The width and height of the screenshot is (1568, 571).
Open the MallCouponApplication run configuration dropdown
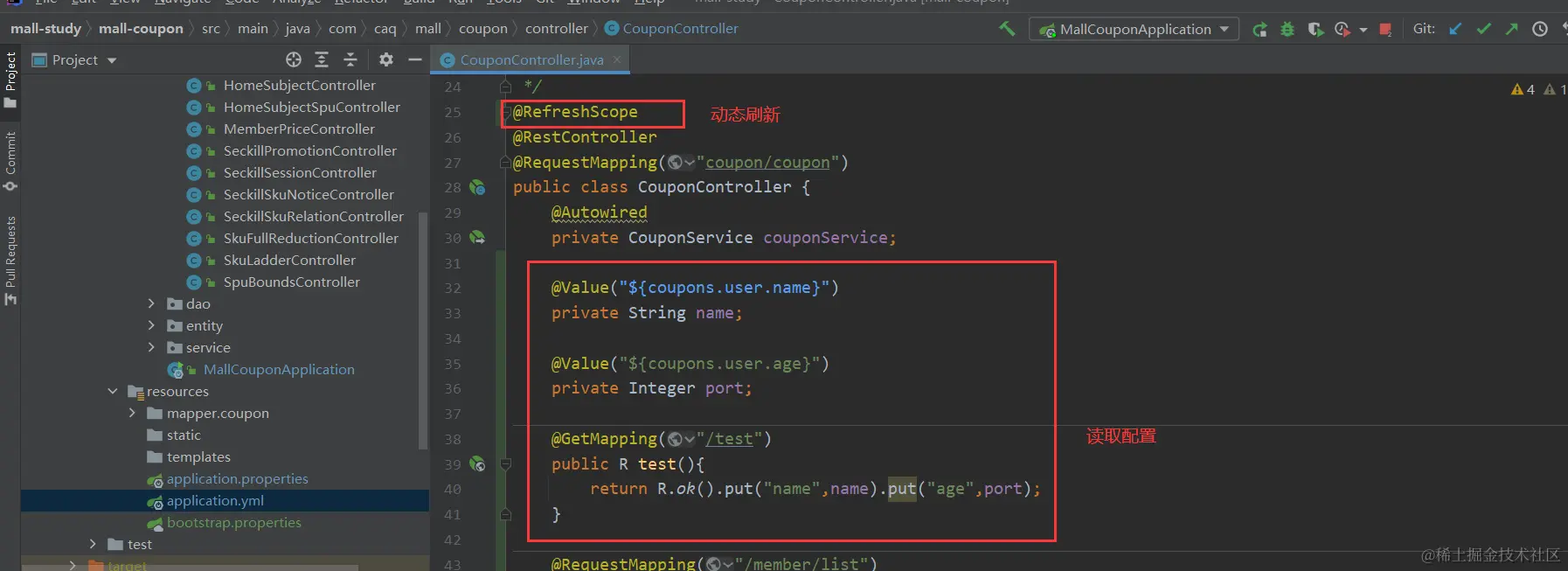1134,29
